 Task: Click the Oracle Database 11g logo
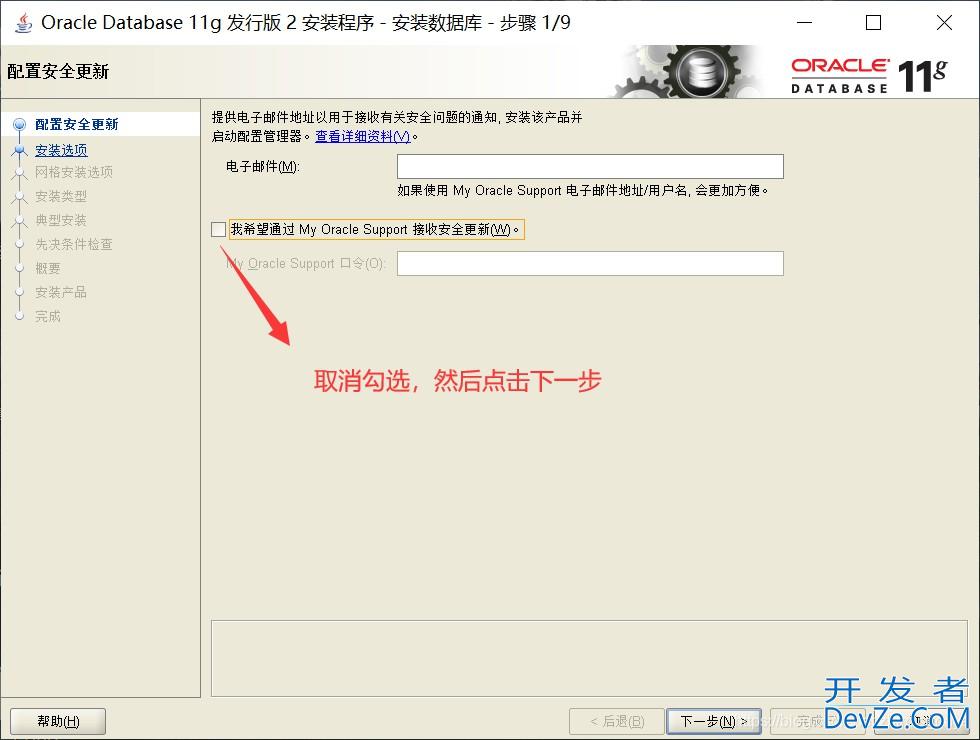click(869, 76)
